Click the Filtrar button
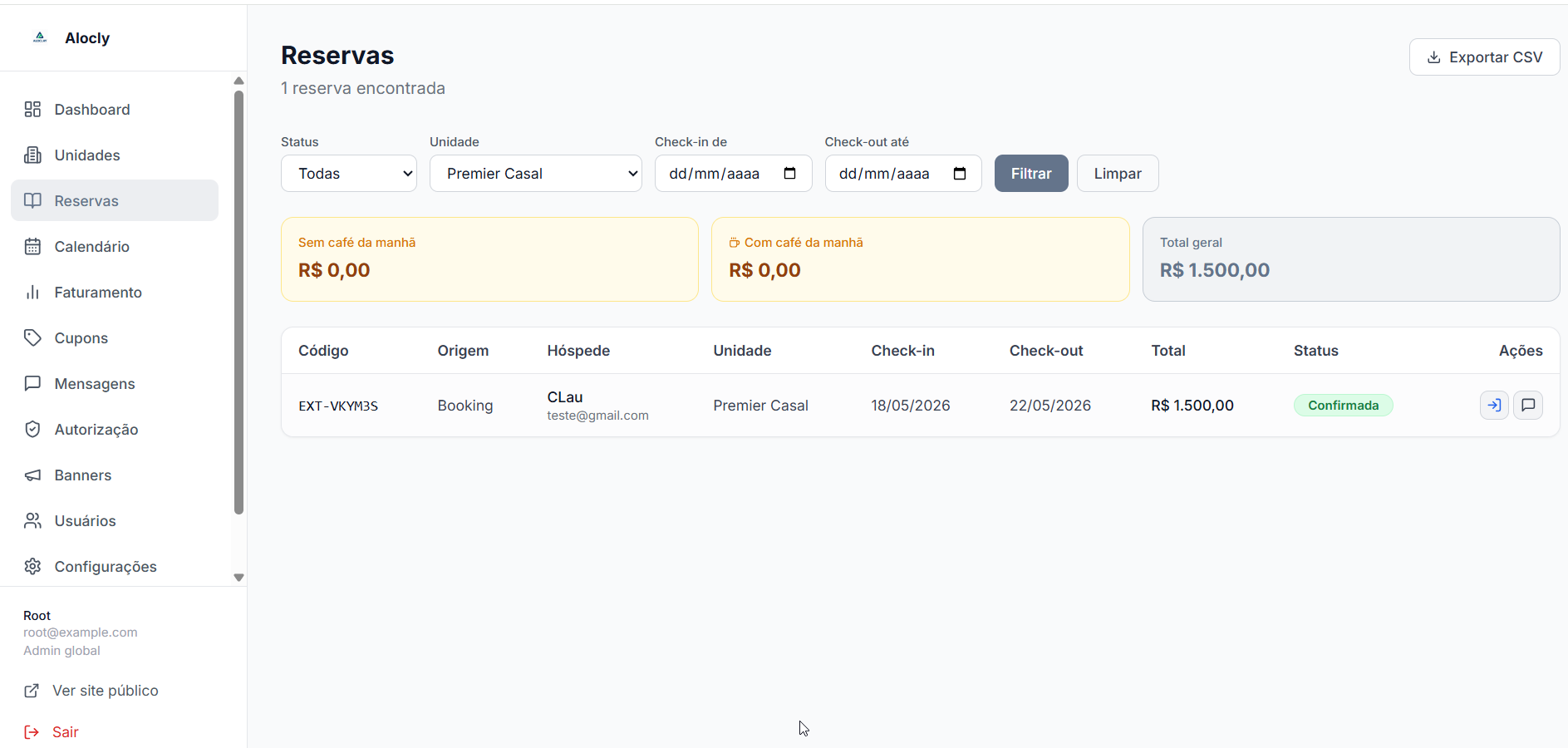This screenshot has width=1568, height=748. (x=1031, y=173)
